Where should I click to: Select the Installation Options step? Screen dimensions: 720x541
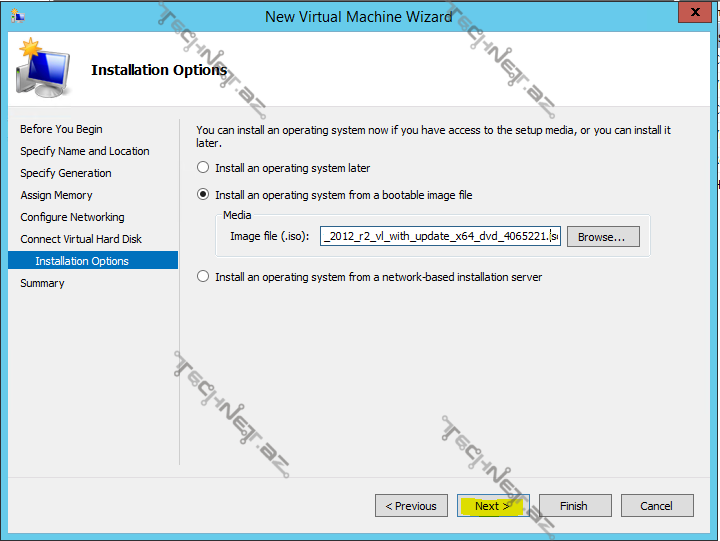coord(82,261)
